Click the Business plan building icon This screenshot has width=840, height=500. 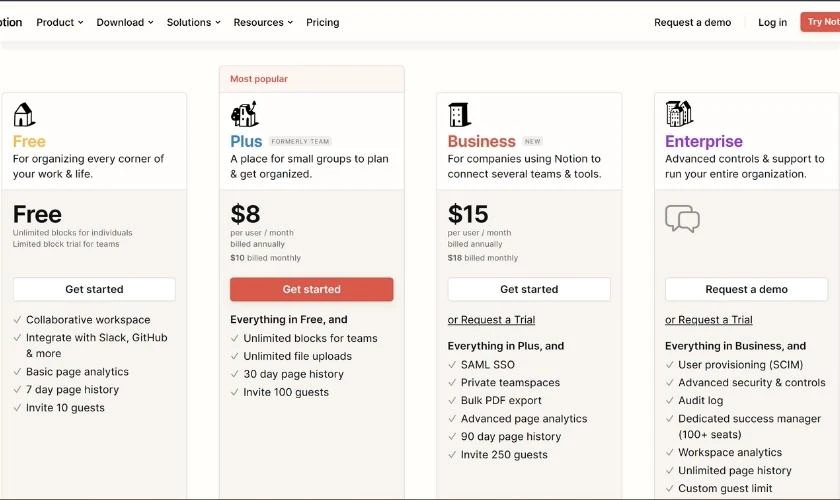click(459, 114)
